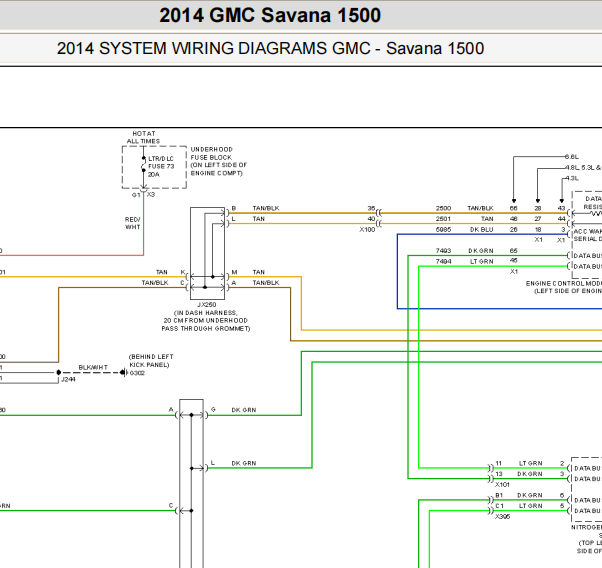Click the 'IN DASH HARNESS' location note
The image size is (602, 568).
(x=206, y=313)
